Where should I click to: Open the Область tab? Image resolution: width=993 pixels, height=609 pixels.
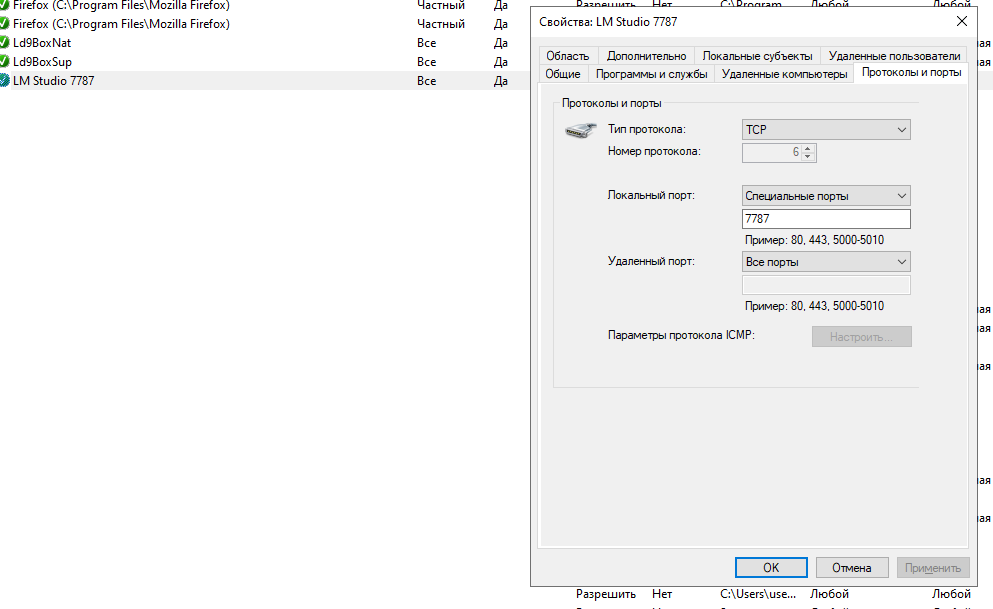[567, 56]
